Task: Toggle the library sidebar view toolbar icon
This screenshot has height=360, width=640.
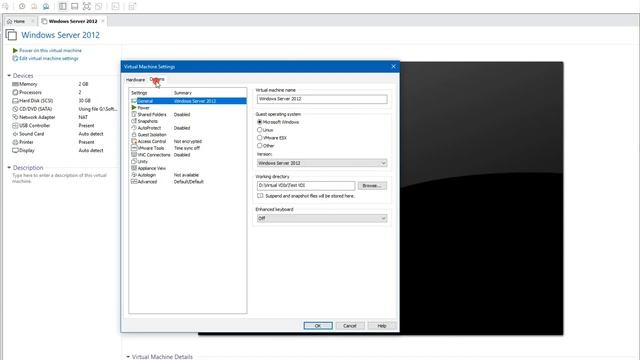Action: (62, 6)
